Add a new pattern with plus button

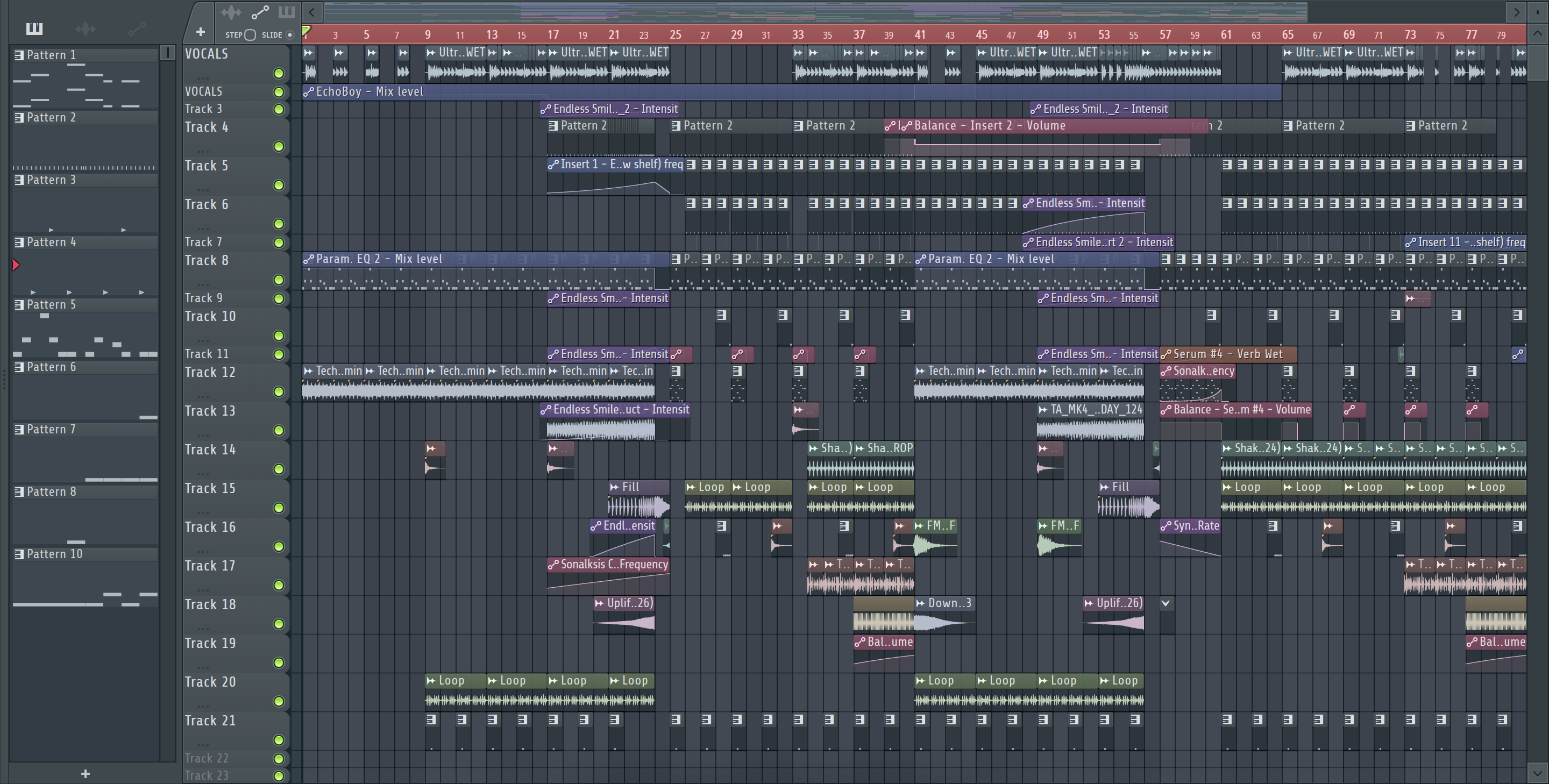(x=86, y=774)
